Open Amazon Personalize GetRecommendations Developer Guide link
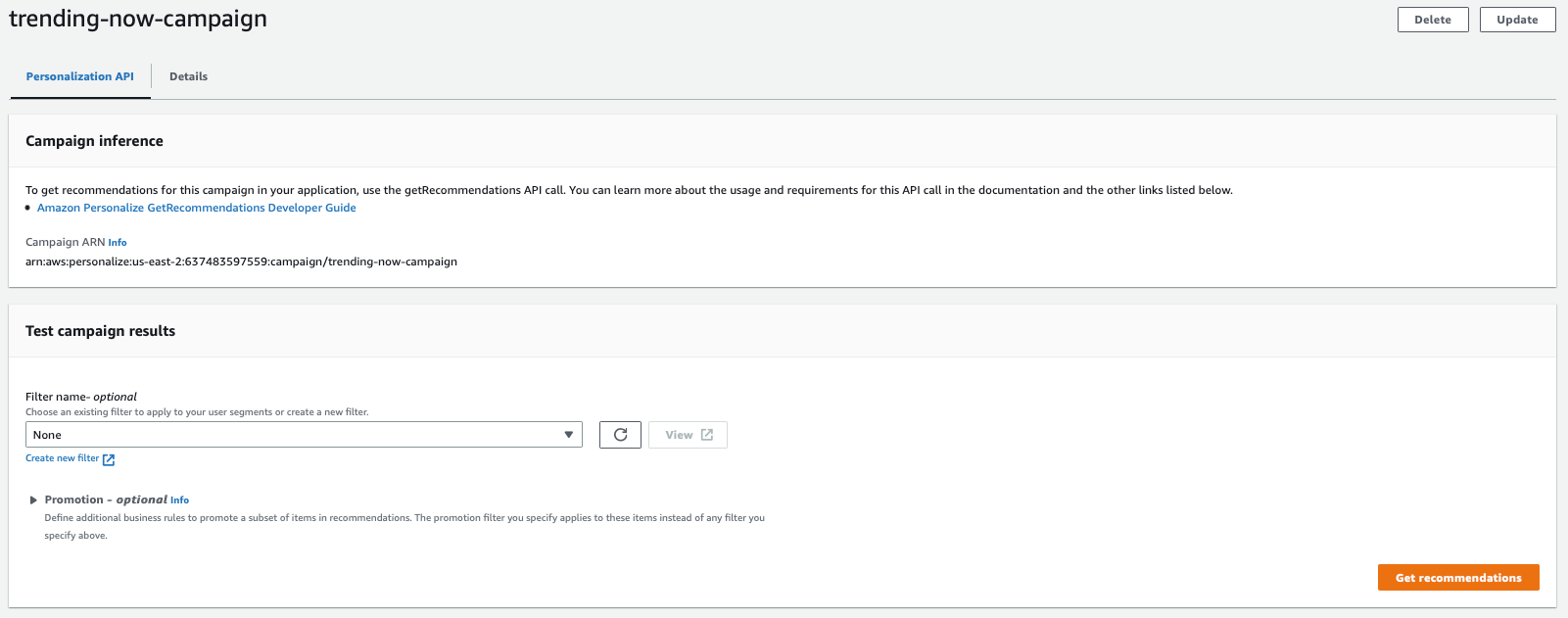Viewport: 1568px width, 618px height. [197, 208]
